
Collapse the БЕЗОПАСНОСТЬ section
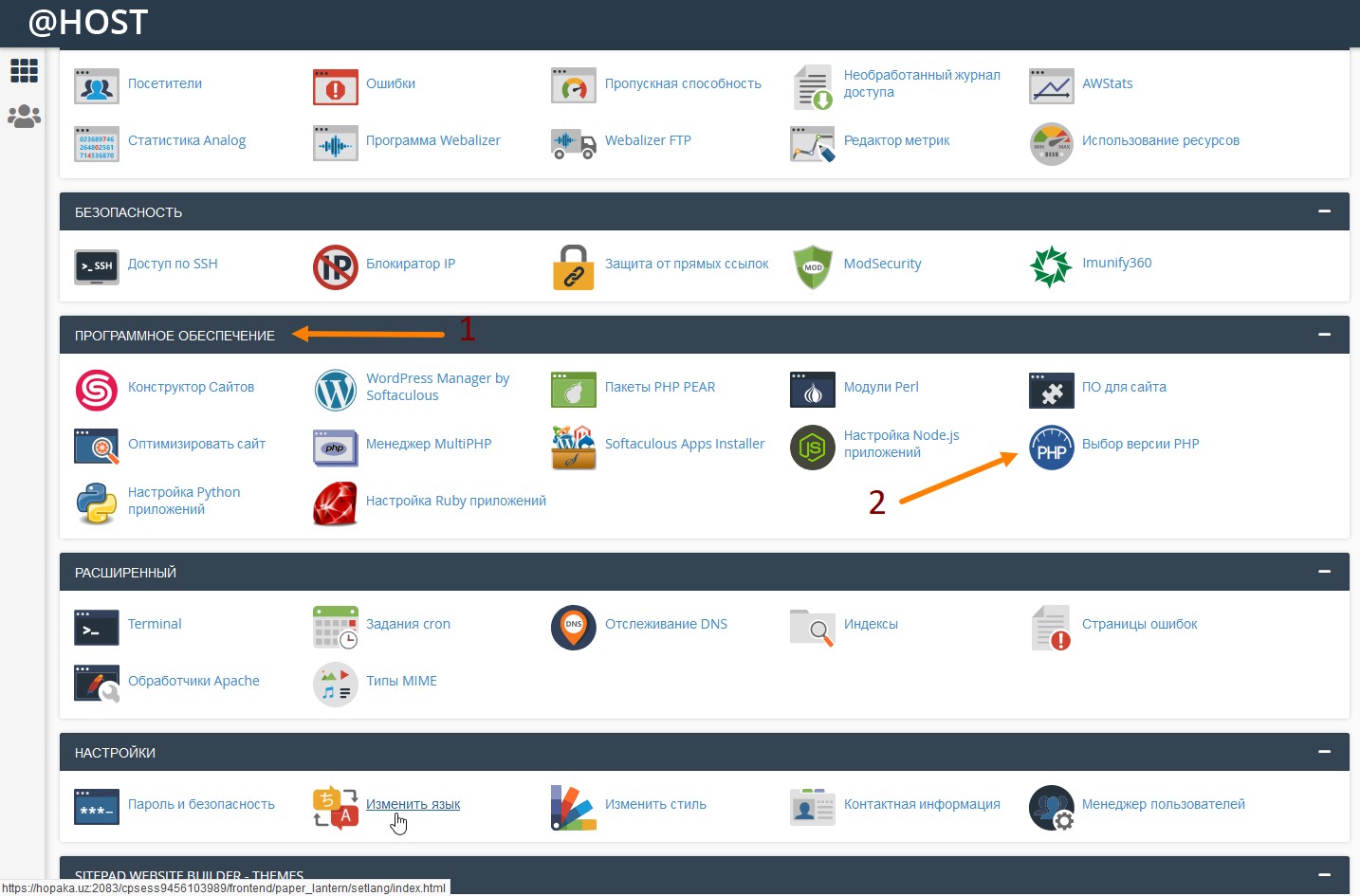click(x=1324, y=211)
